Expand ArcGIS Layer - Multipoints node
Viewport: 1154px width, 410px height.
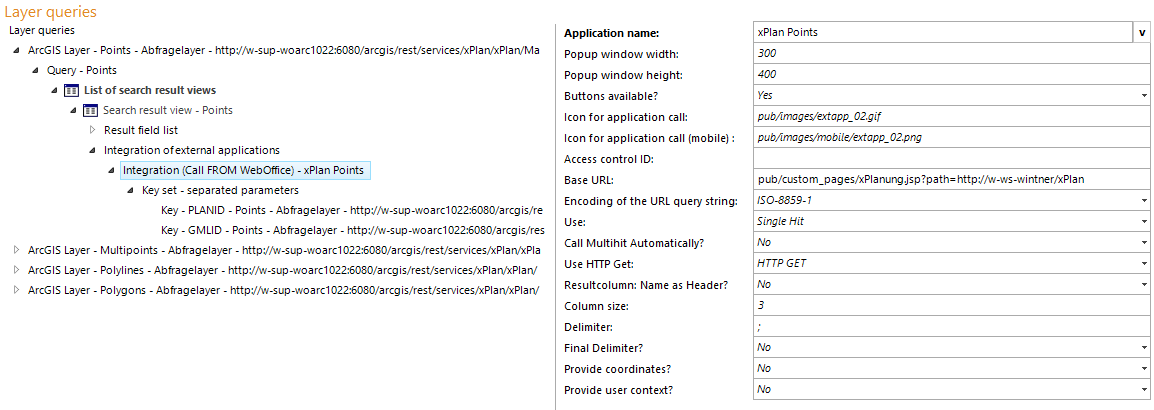17,250
